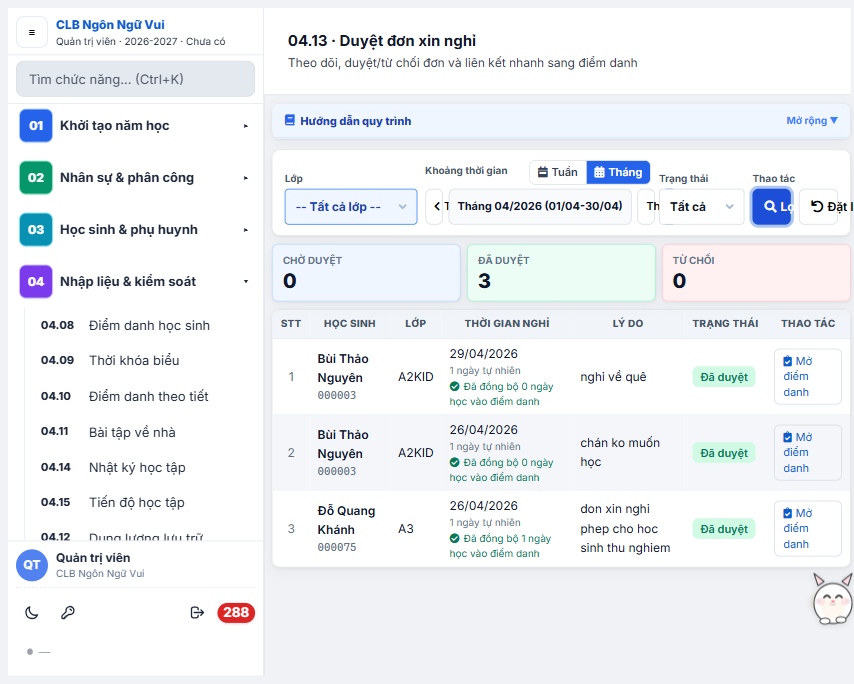Viewport: 854px width, 684px height.
Task: Select 04.11 Bài tập về nhà
Action: [141, 432]
